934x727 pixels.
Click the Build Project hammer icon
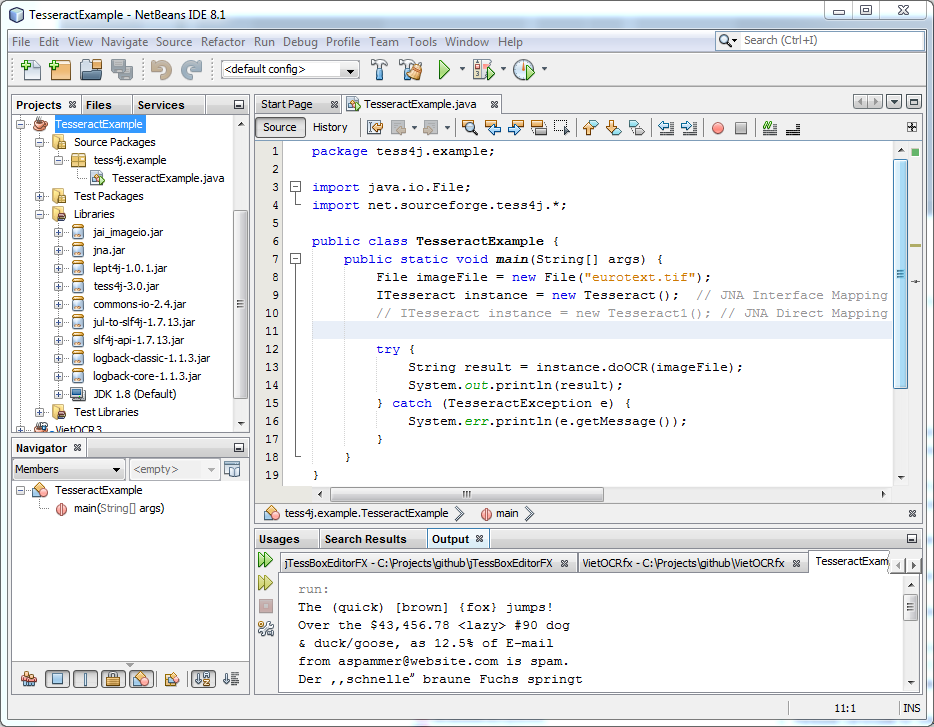pyautogui.click(x=380, y=70)
